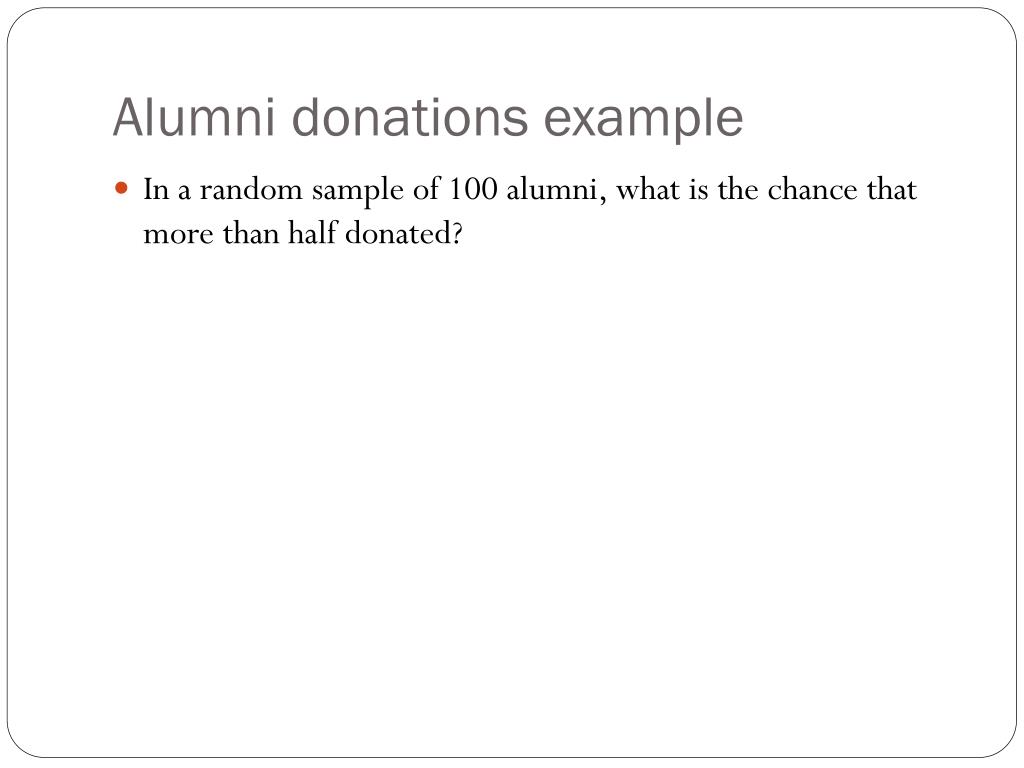Screen dimensions: 1024x768
Task: Click the word "In" starting the bullet
Action: (x=156, y=190)
